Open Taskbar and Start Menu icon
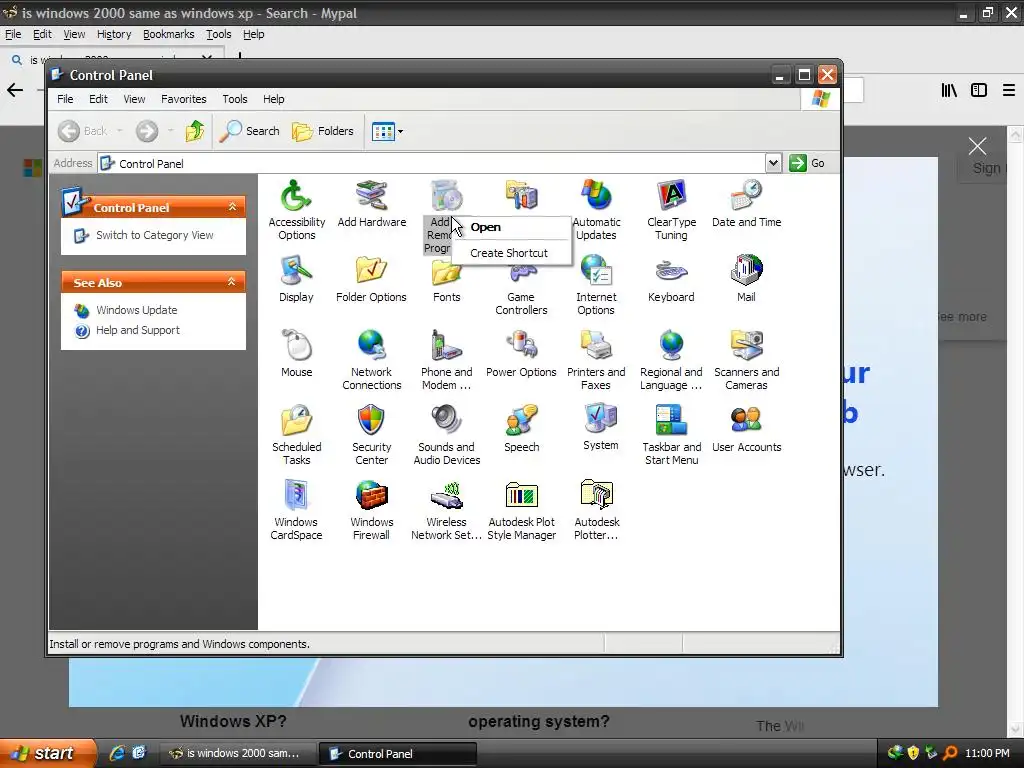Image resolution: width=1024 pixels, height=768 pixels. pos(671,436)
